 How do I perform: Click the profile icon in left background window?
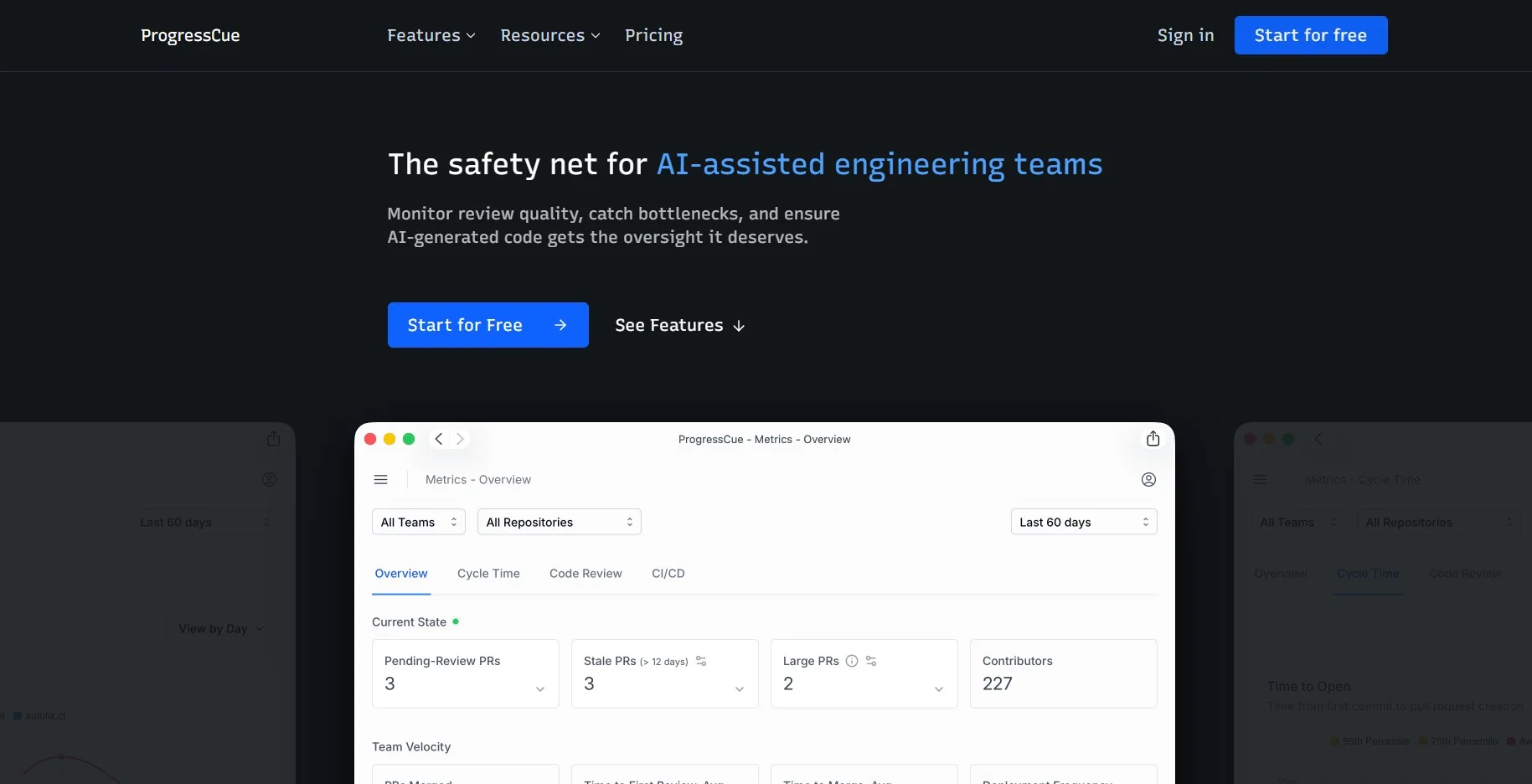tap(269, 480)
